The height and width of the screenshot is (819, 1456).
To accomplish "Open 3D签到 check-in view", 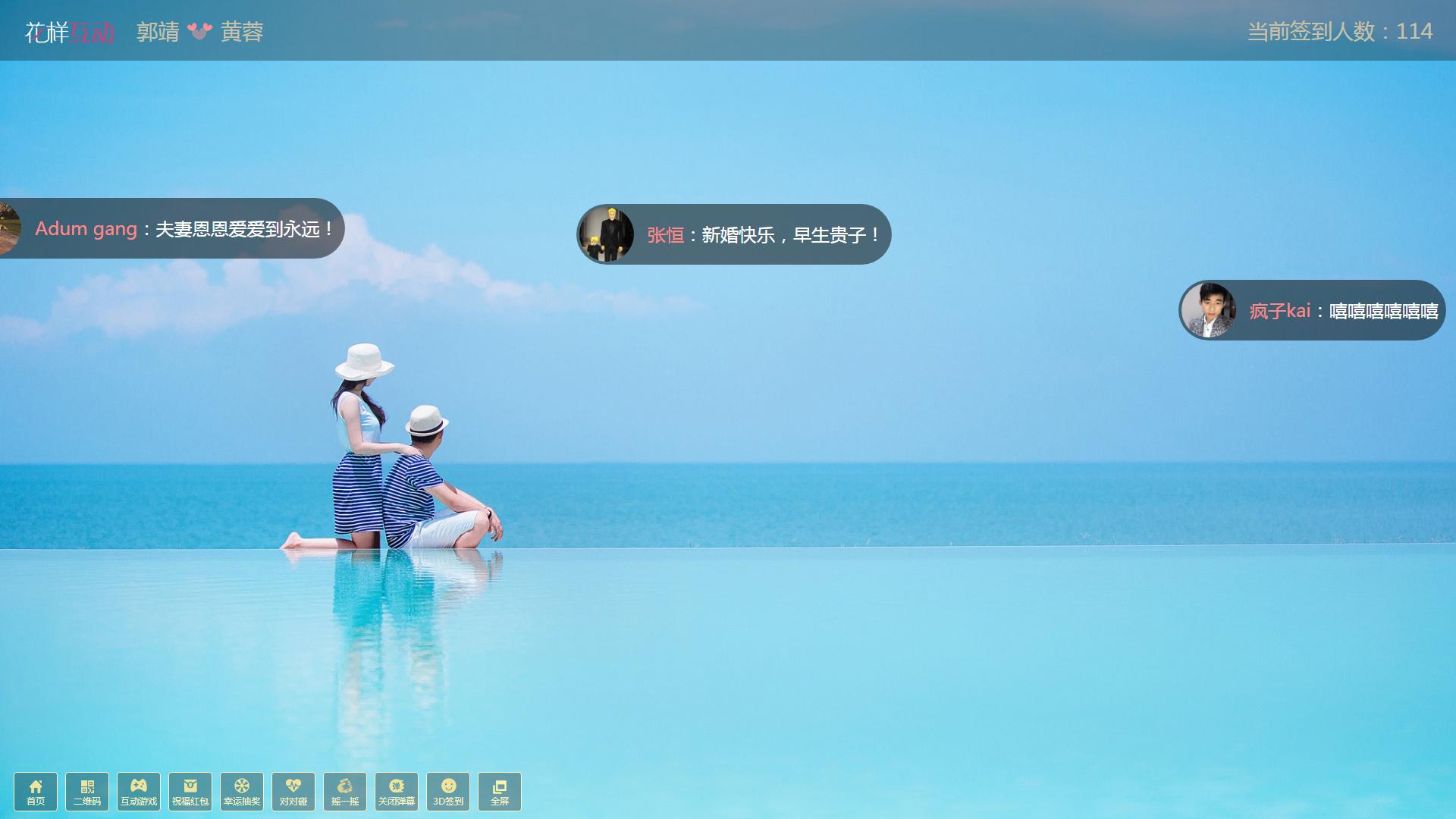I will (x=448, y=792).
